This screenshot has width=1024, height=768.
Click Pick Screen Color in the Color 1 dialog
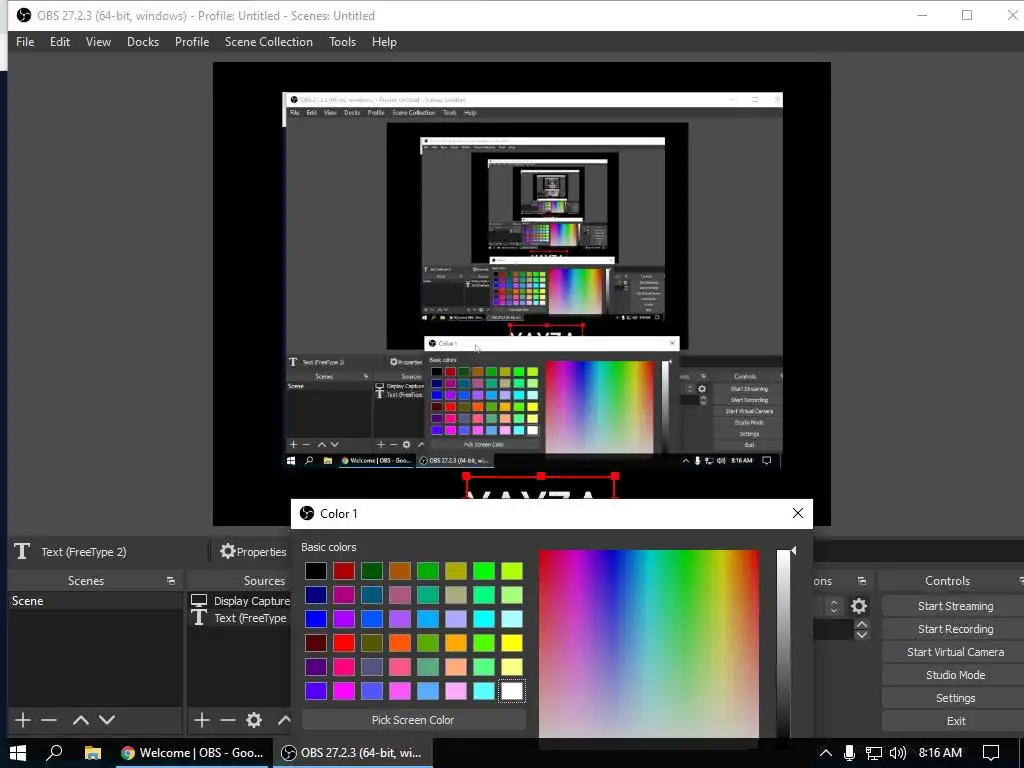(x=413, y=720)
